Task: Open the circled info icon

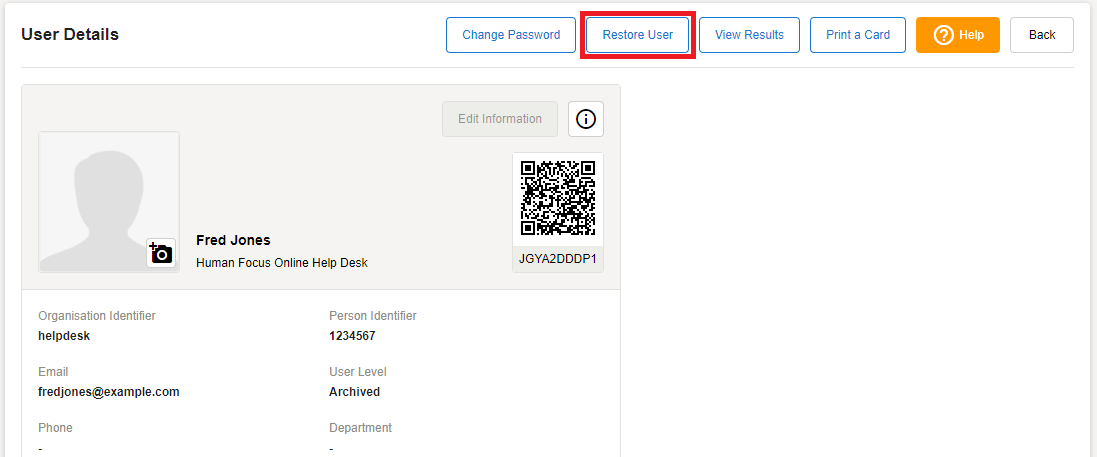Action: [586, 119]
